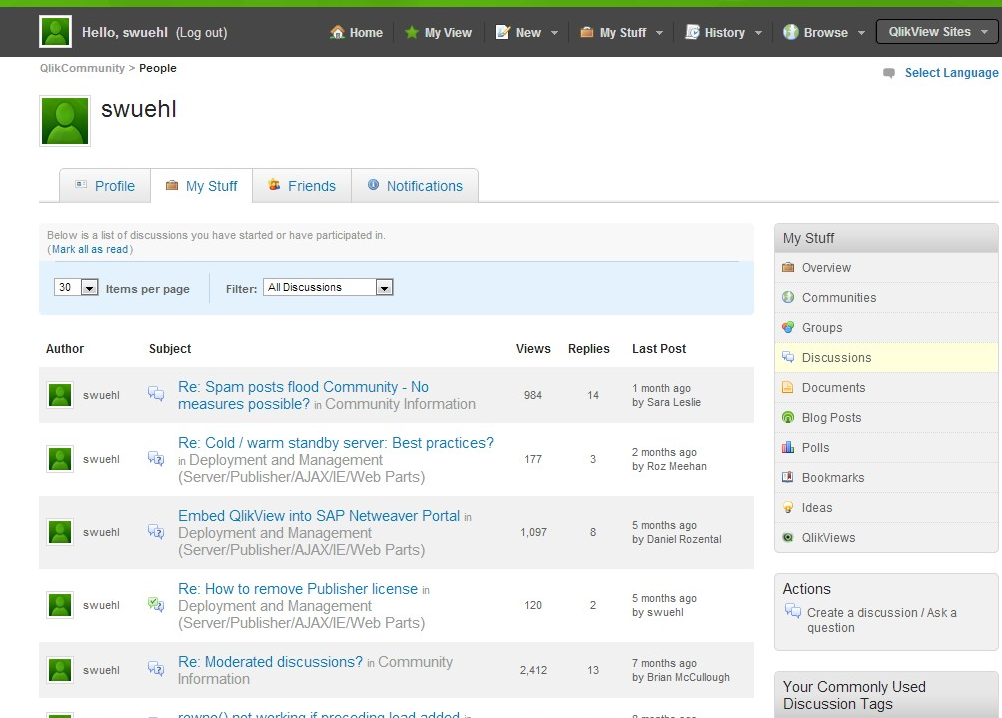Click Groups in the My Stuff sidebar

point(886,328)
